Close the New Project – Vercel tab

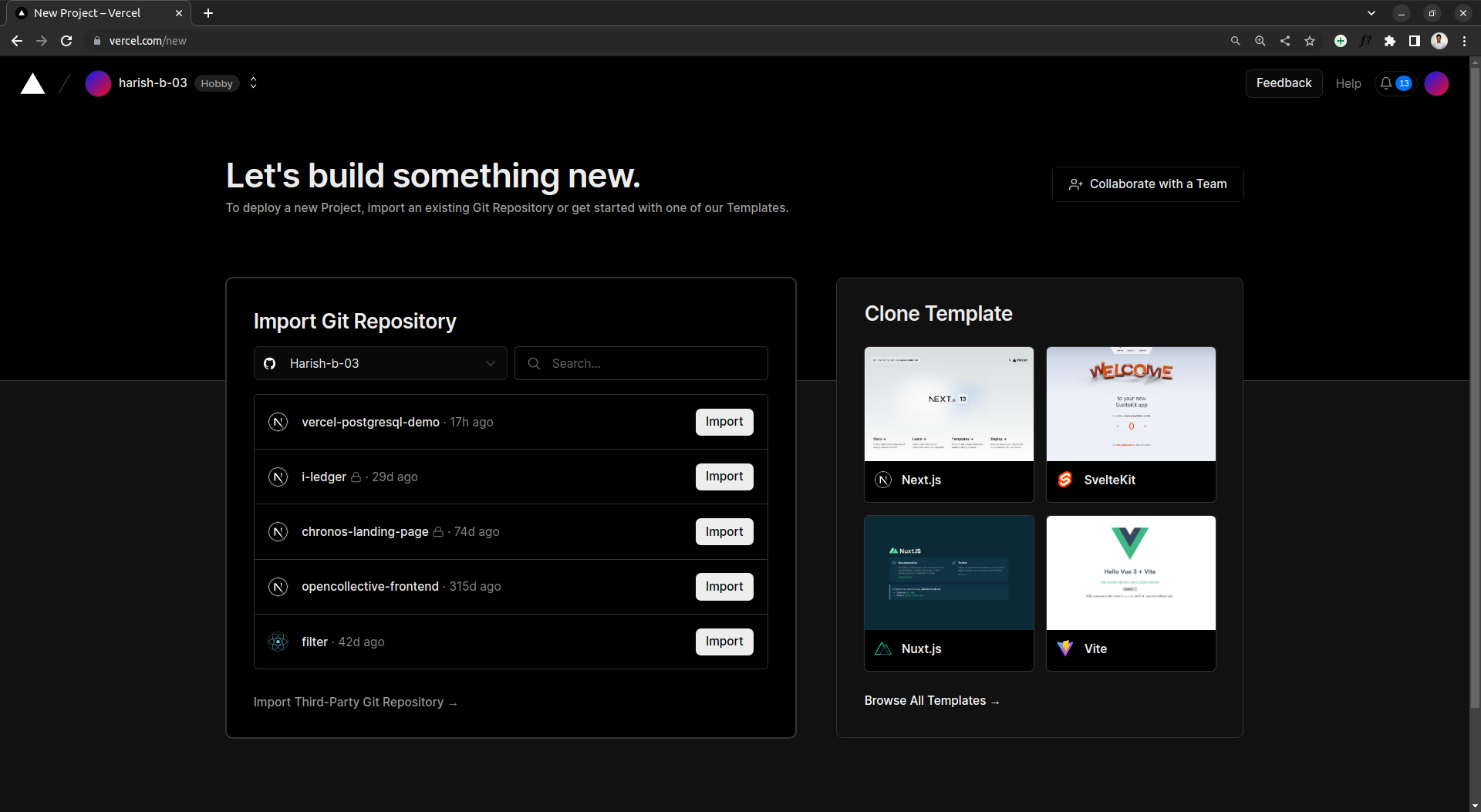pos(179,13)
